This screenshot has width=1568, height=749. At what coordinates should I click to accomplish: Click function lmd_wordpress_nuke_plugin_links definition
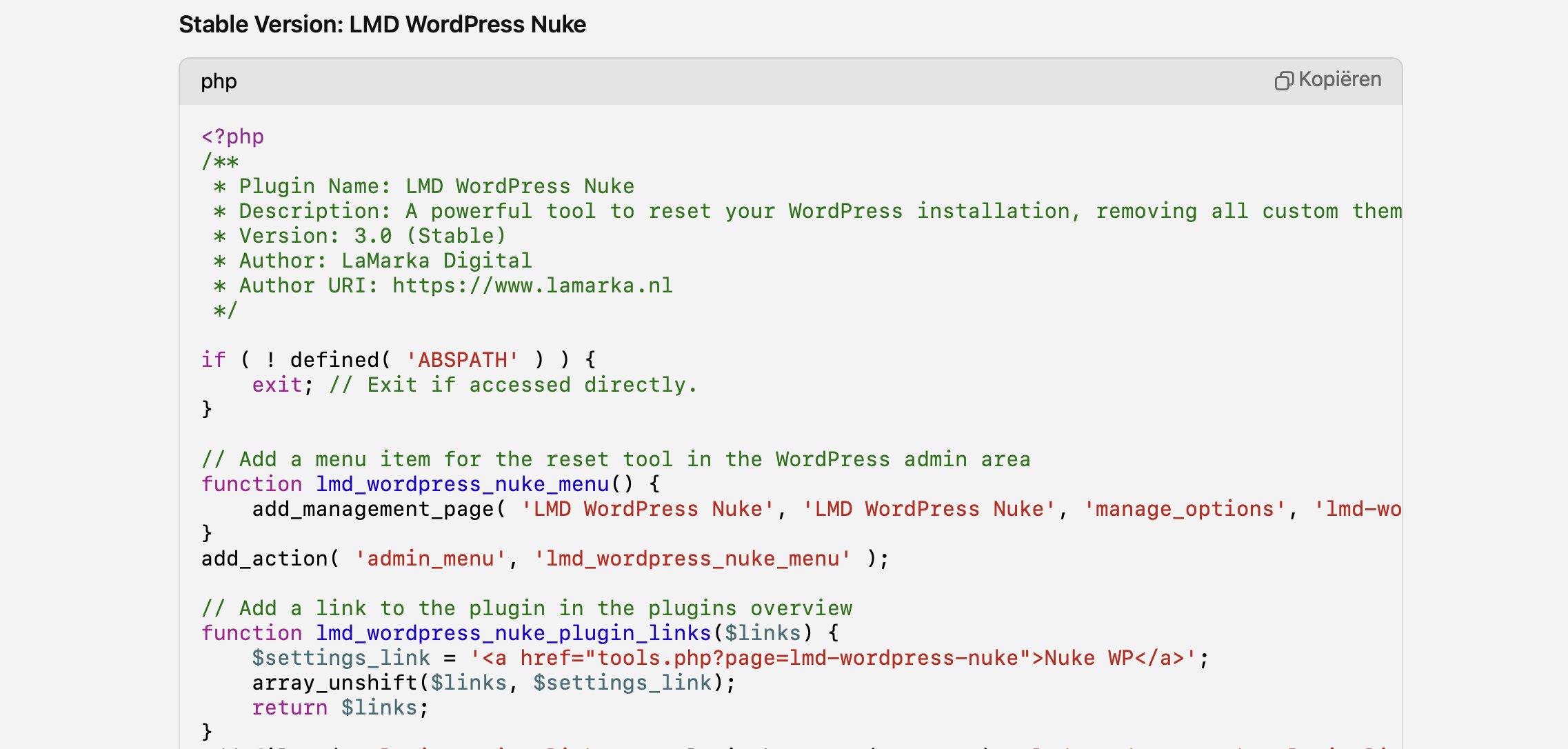tap(520, 633)
